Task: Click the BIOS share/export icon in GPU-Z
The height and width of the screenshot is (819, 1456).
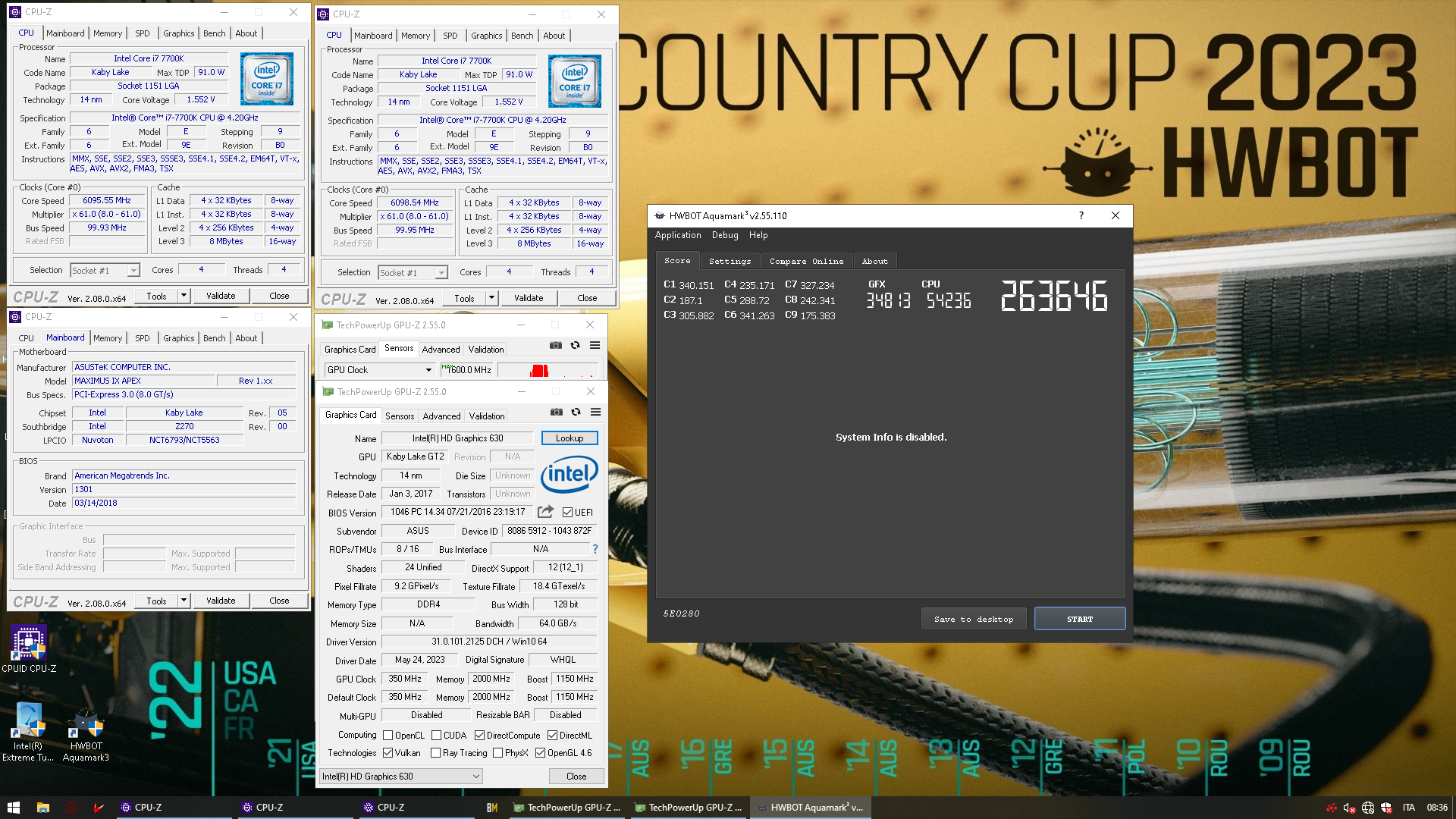Action: tap(545, 512)
